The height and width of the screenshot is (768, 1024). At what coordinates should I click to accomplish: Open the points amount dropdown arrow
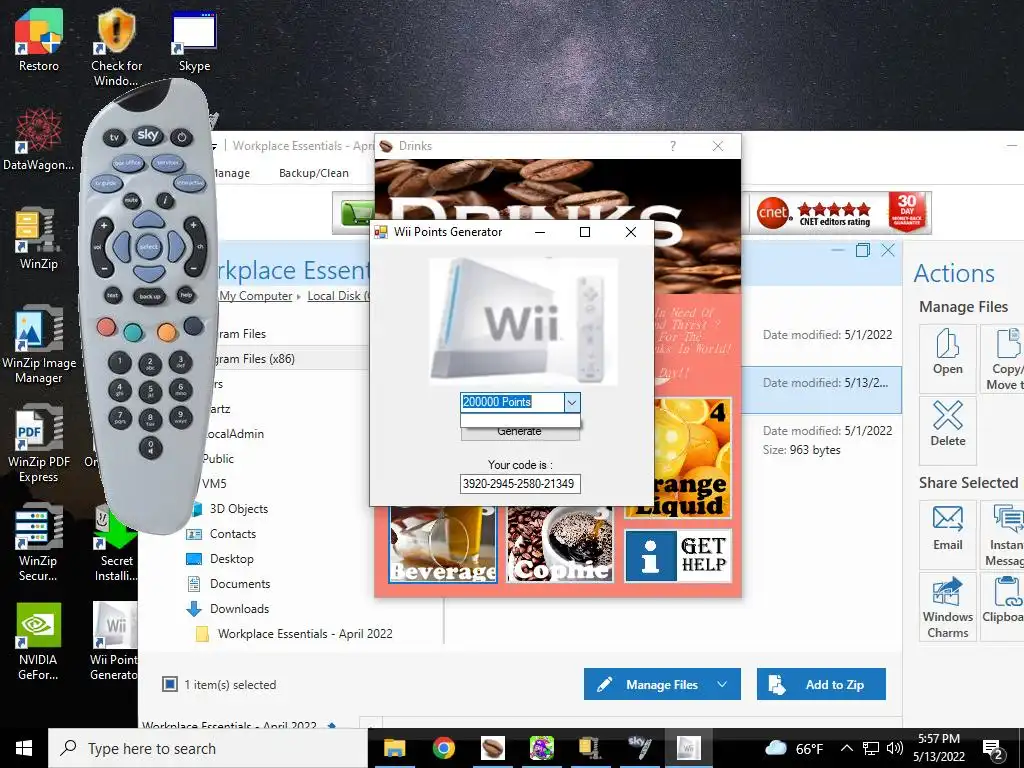click(x=571, y=402)
